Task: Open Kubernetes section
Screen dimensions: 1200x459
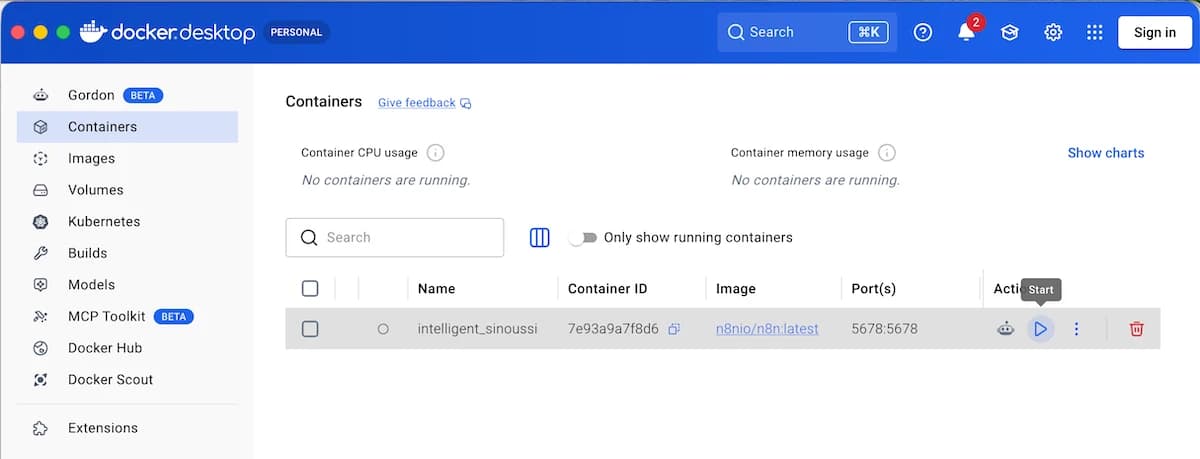Action: 127,221
